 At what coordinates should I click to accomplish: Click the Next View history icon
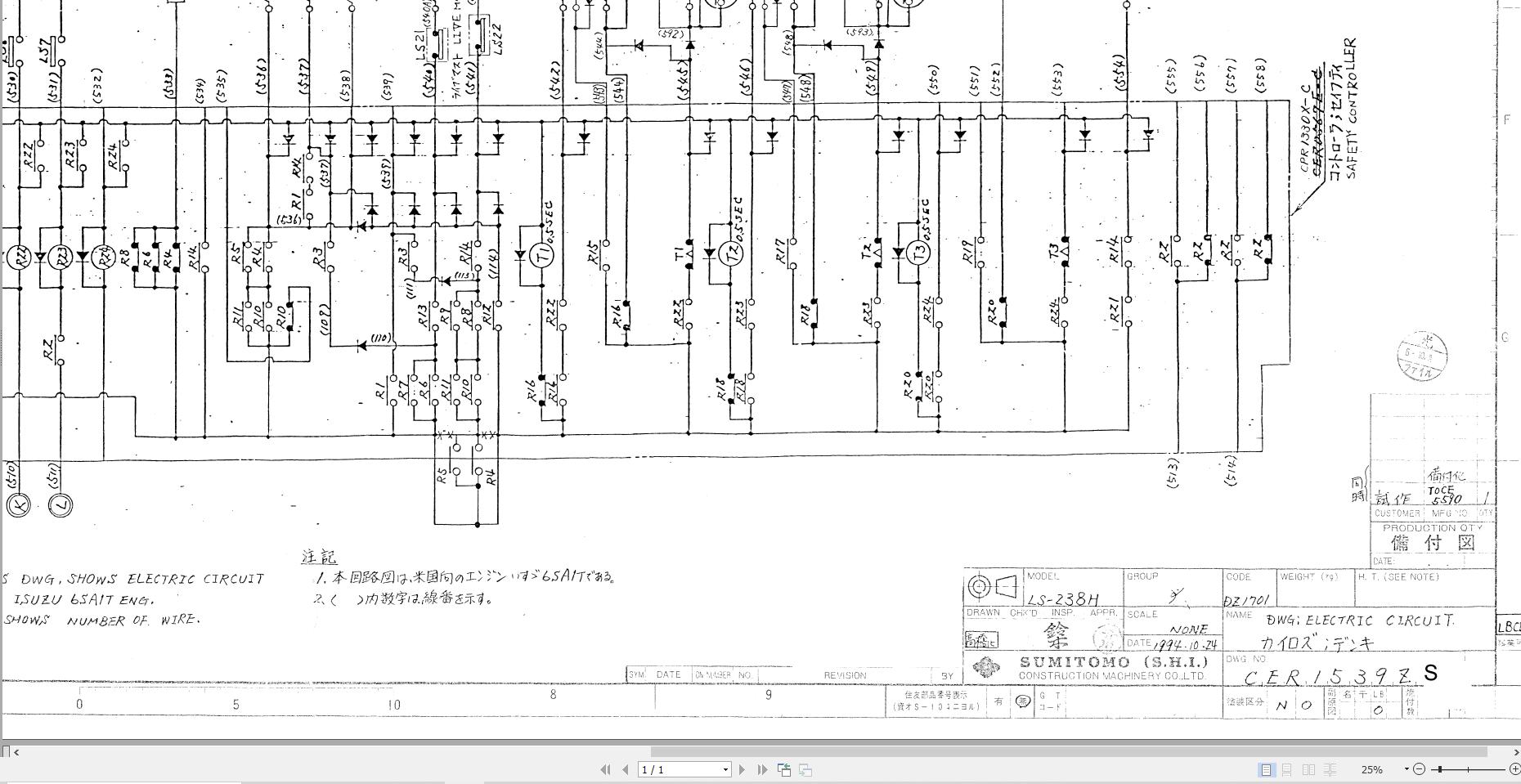(x=807, y=770)
